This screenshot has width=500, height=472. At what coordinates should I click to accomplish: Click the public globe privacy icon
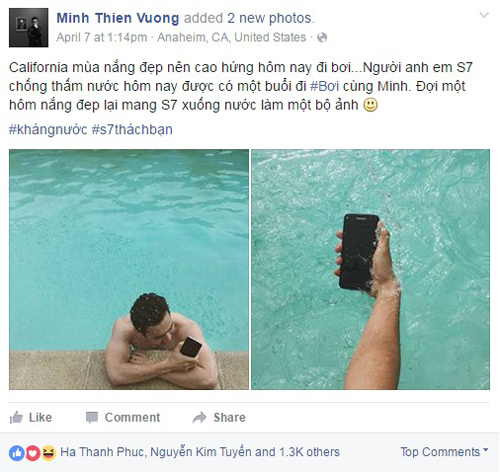click(x=322, y=38)
